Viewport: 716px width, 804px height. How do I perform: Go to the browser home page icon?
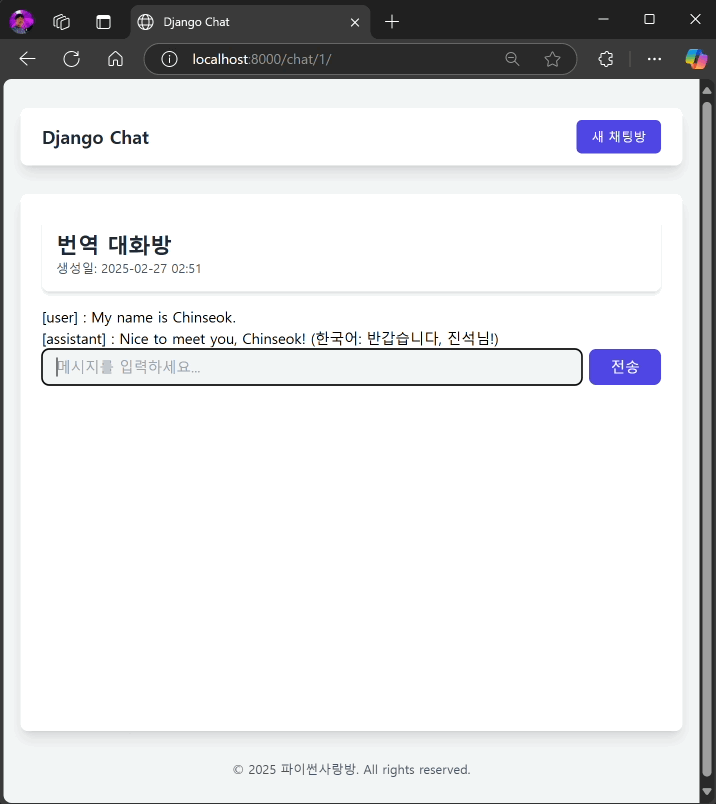[115, 59]
